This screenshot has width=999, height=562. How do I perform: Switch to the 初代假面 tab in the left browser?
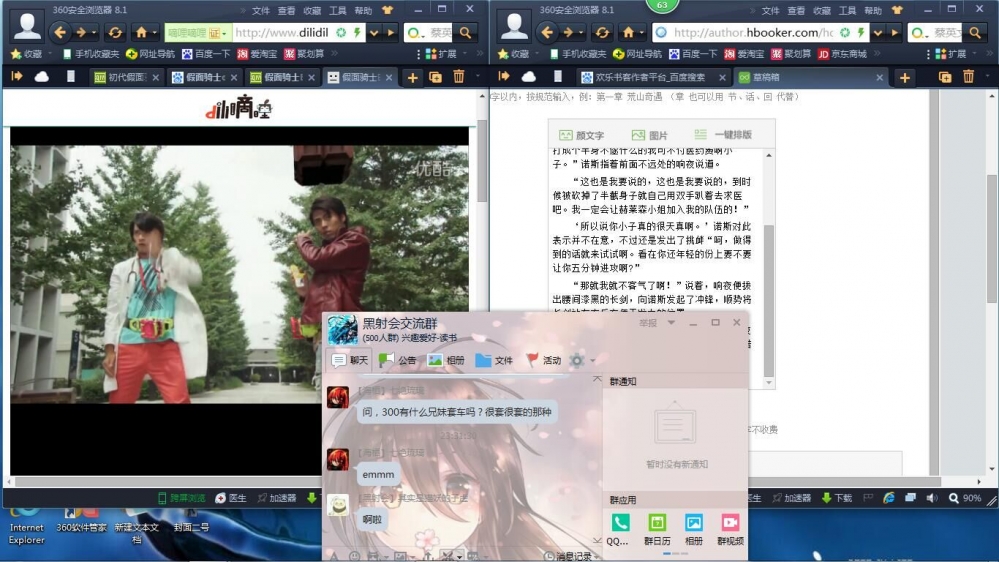point(127,77)
